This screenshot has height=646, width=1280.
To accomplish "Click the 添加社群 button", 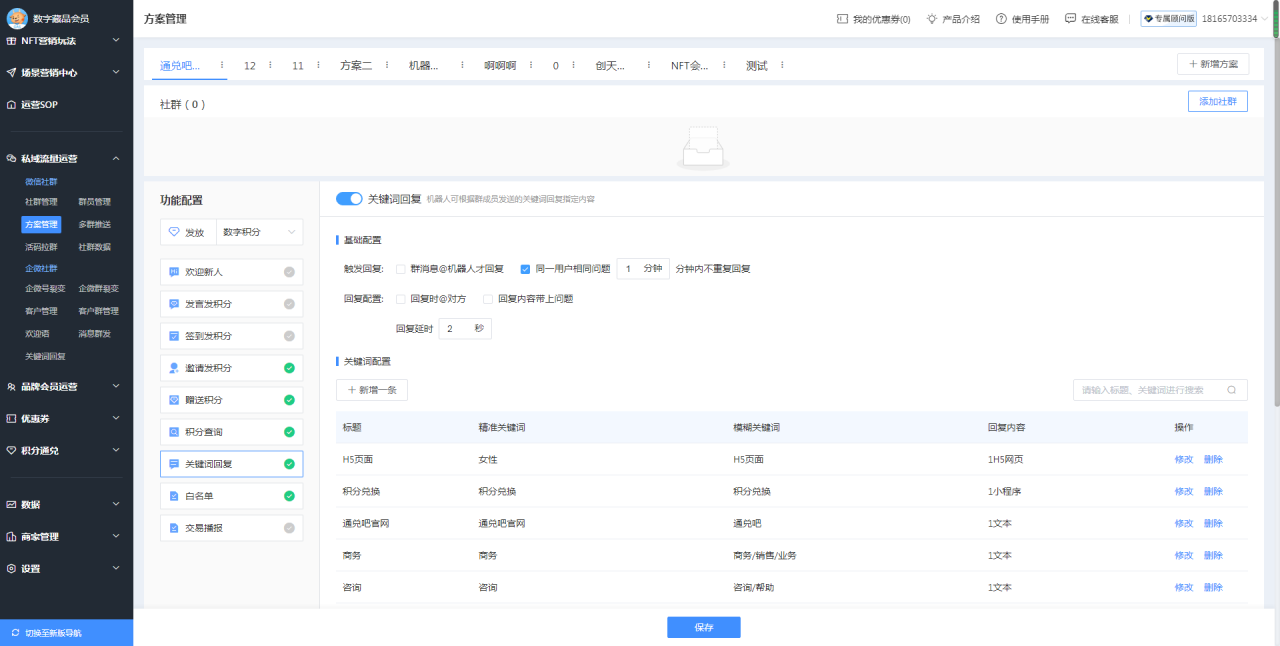I will click(x=1217, y=101).
